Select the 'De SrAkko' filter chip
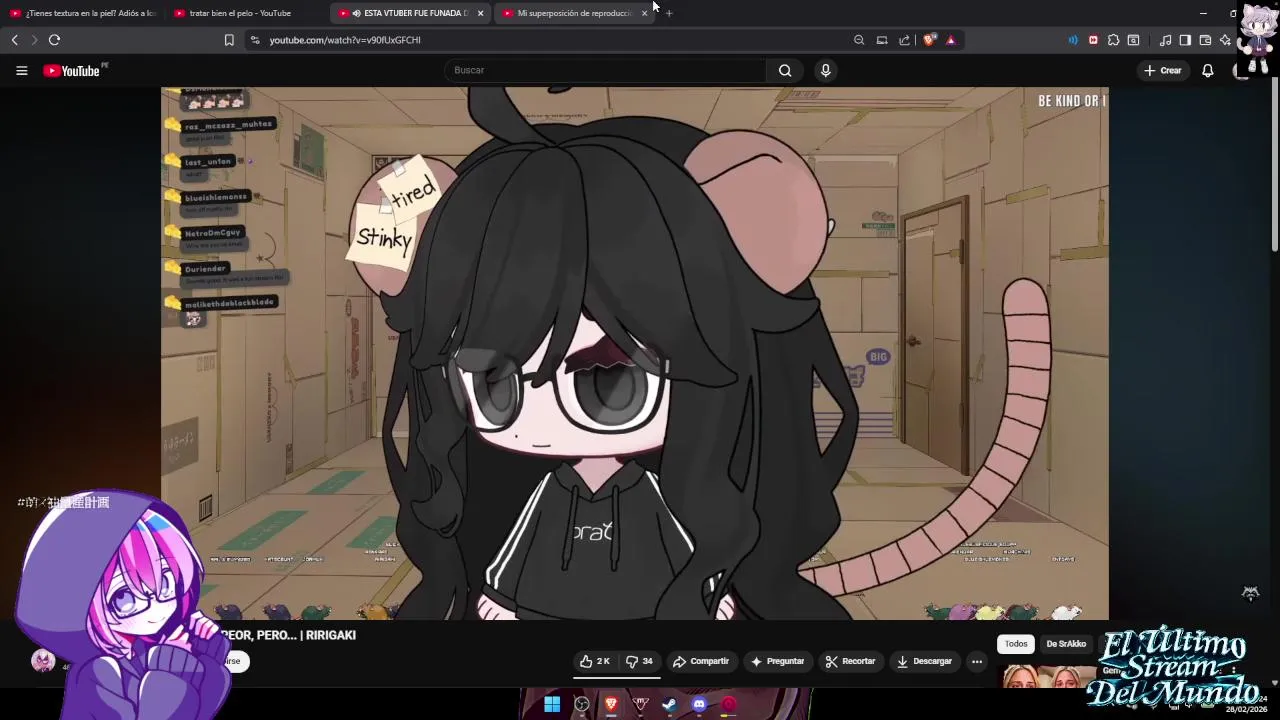Viewport: 1280px width, 720px height. pyautogui.click(x=1066, y=644)
